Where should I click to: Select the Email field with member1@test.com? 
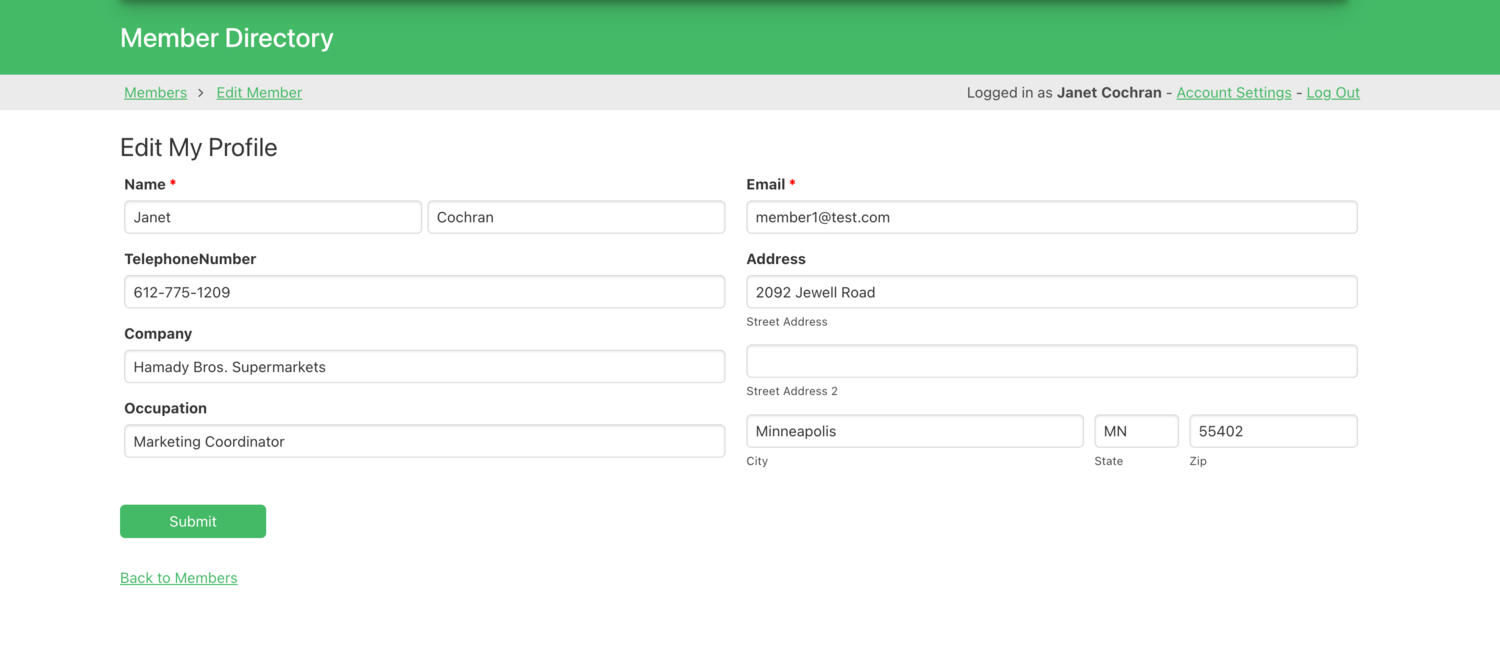point(1051,217)
